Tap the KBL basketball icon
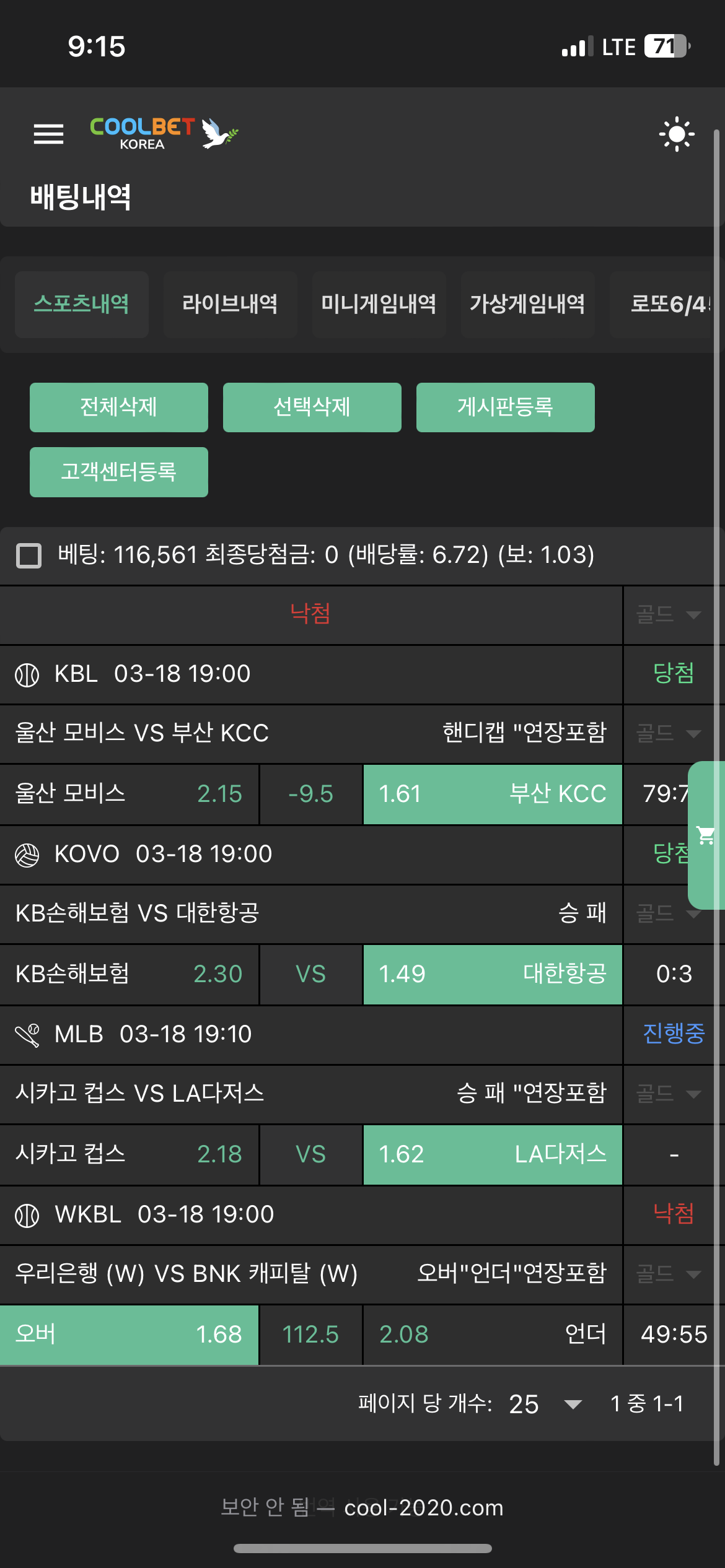This screenshot has width=725, height=1568. pyautogui.click(x=27, y=674)
